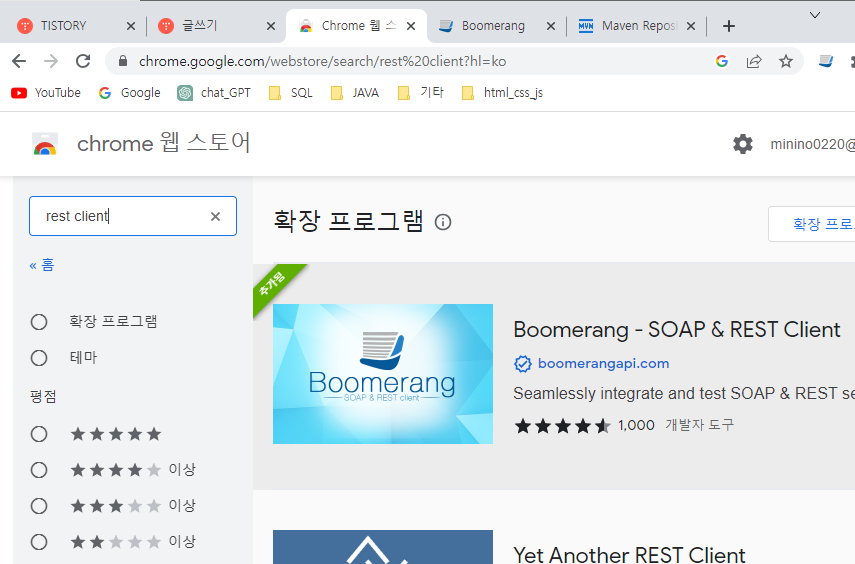The image size is (855, 564).
Task: Open web store settings gear
Action: (x=743, y=144)
